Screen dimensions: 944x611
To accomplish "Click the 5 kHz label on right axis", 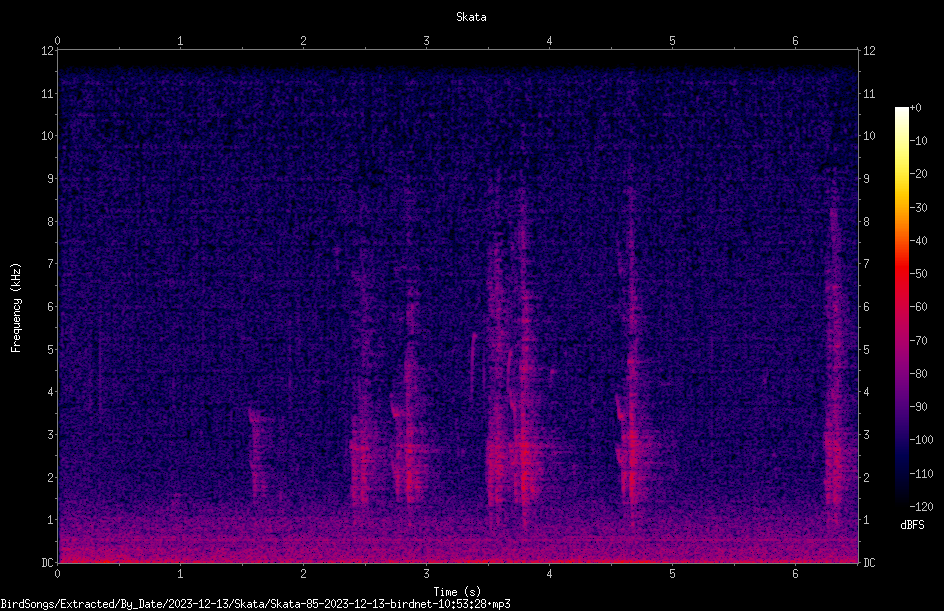I will click(x=866, y=349).
